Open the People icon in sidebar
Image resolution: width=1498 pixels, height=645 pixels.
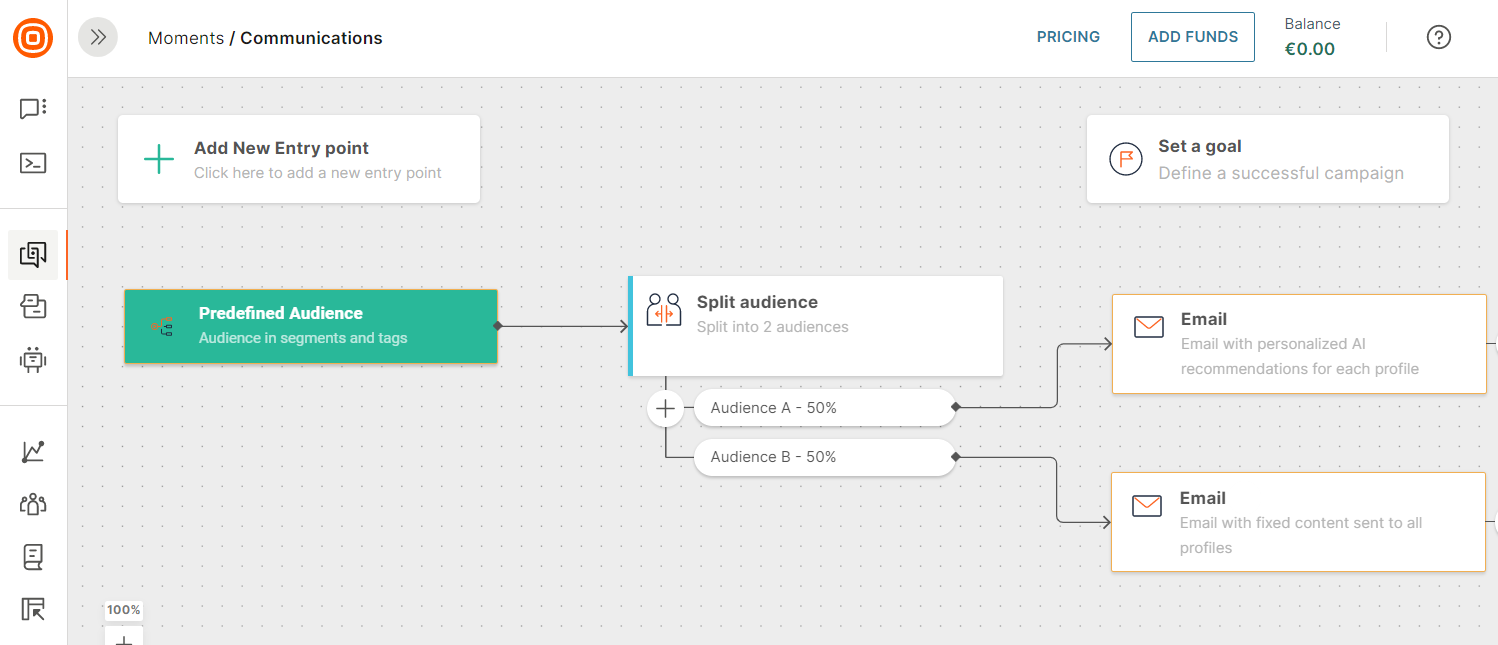point(33,504)
